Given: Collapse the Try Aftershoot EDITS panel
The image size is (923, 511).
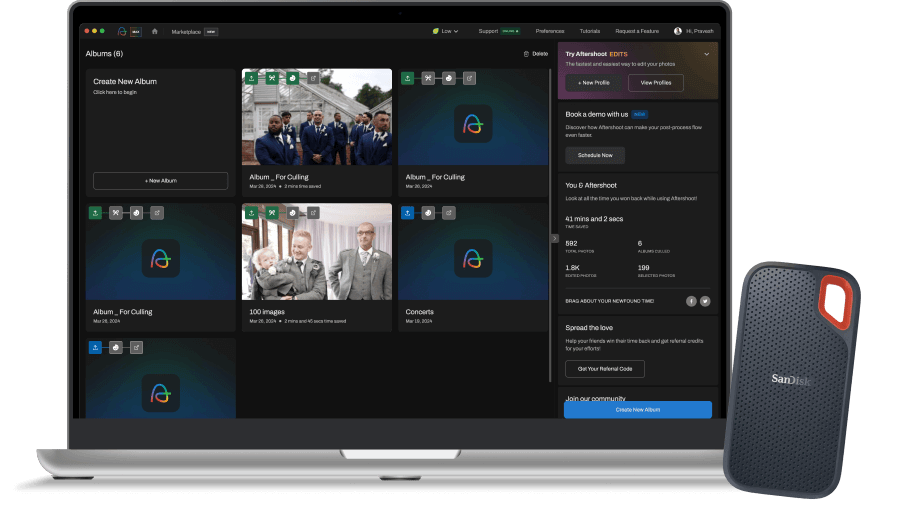Looking at the screenshot, I should [706, 54].
